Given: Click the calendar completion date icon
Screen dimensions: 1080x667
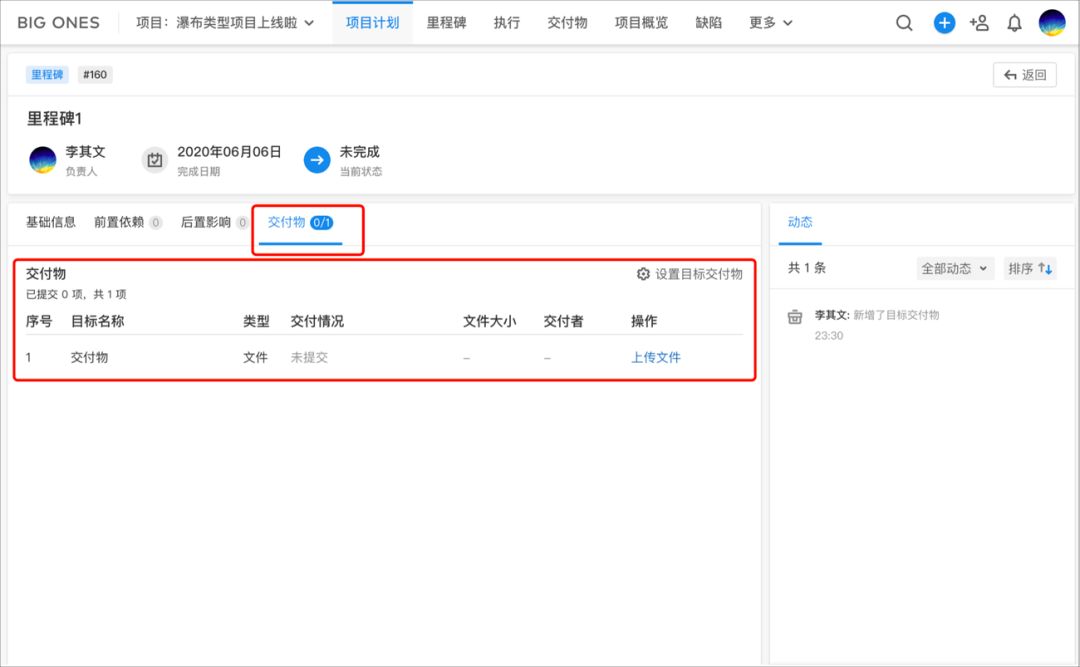Looking at the screenshot, I should pos(154,160).
